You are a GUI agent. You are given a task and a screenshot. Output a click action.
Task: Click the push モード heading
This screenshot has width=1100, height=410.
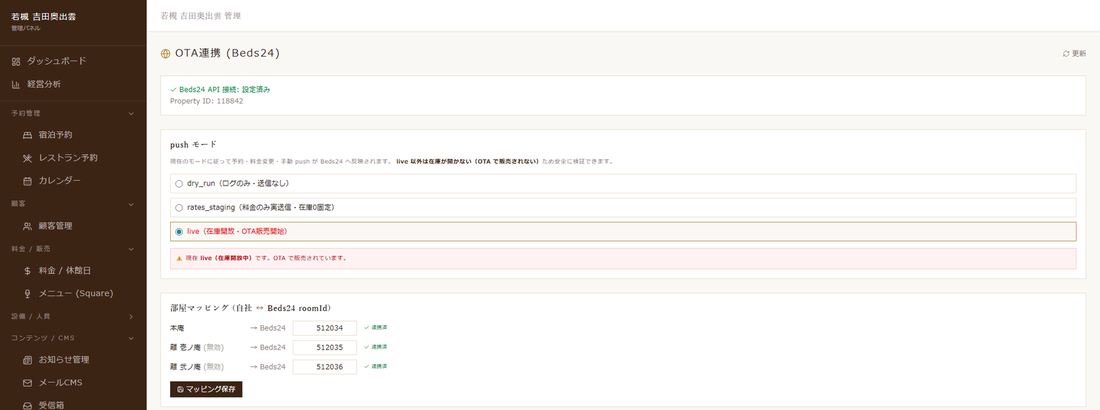coord(194,145)
